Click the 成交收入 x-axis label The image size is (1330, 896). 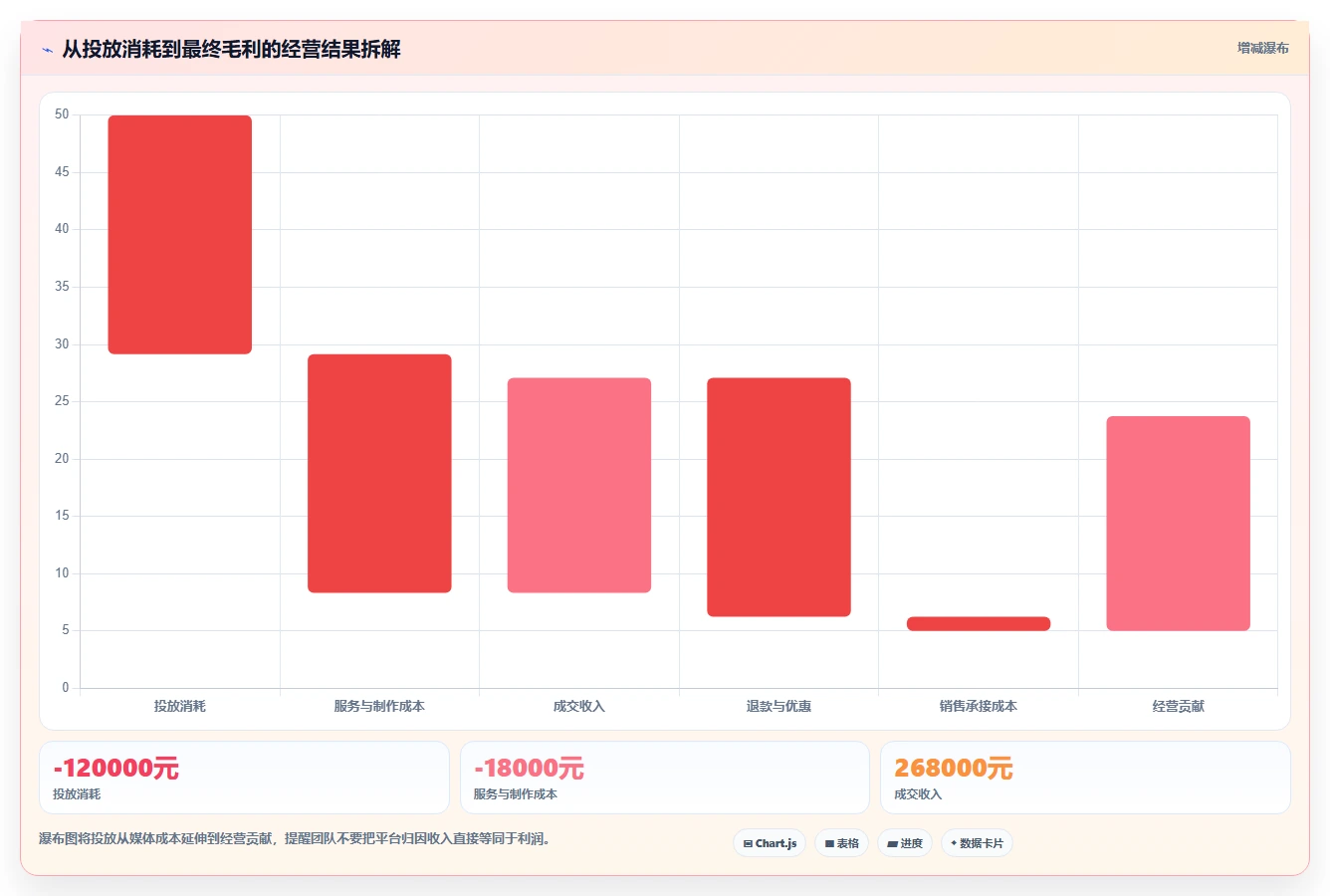[x=579, y=706]
